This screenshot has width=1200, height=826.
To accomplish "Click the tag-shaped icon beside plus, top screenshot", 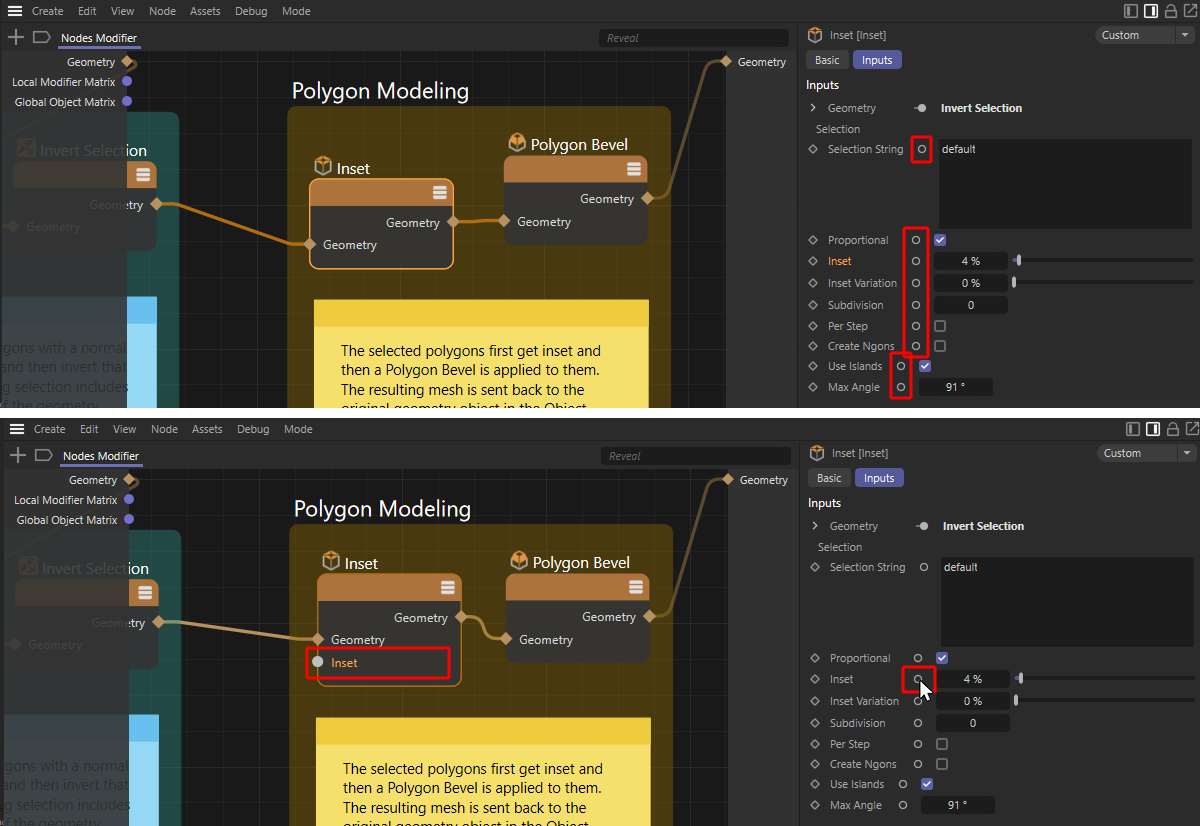I will (x=42, y=38).
